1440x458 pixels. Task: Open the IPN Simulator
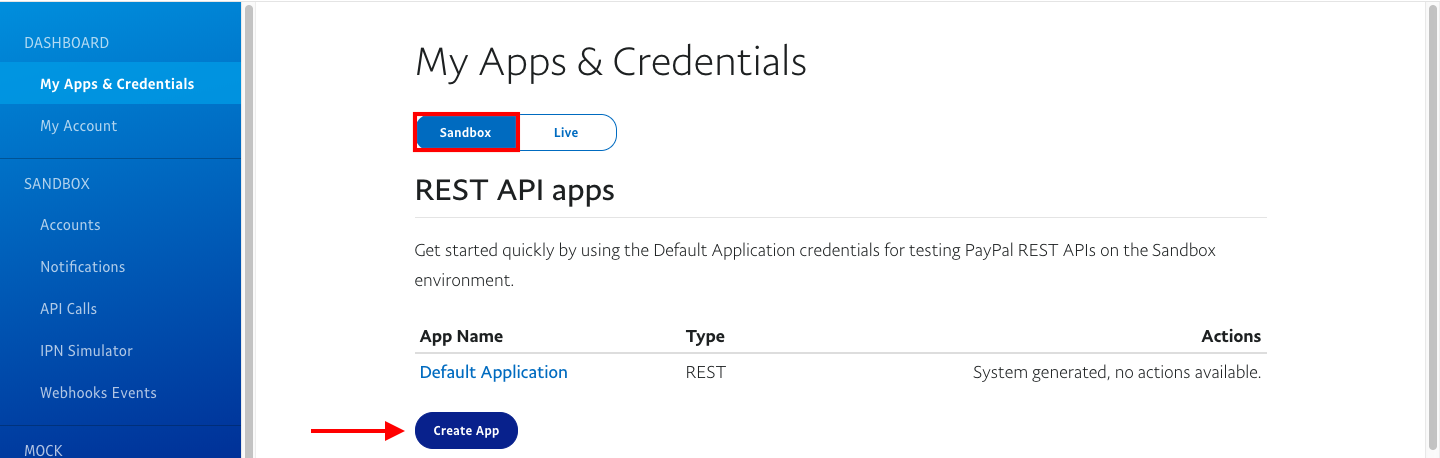click(x=86, y=351)
